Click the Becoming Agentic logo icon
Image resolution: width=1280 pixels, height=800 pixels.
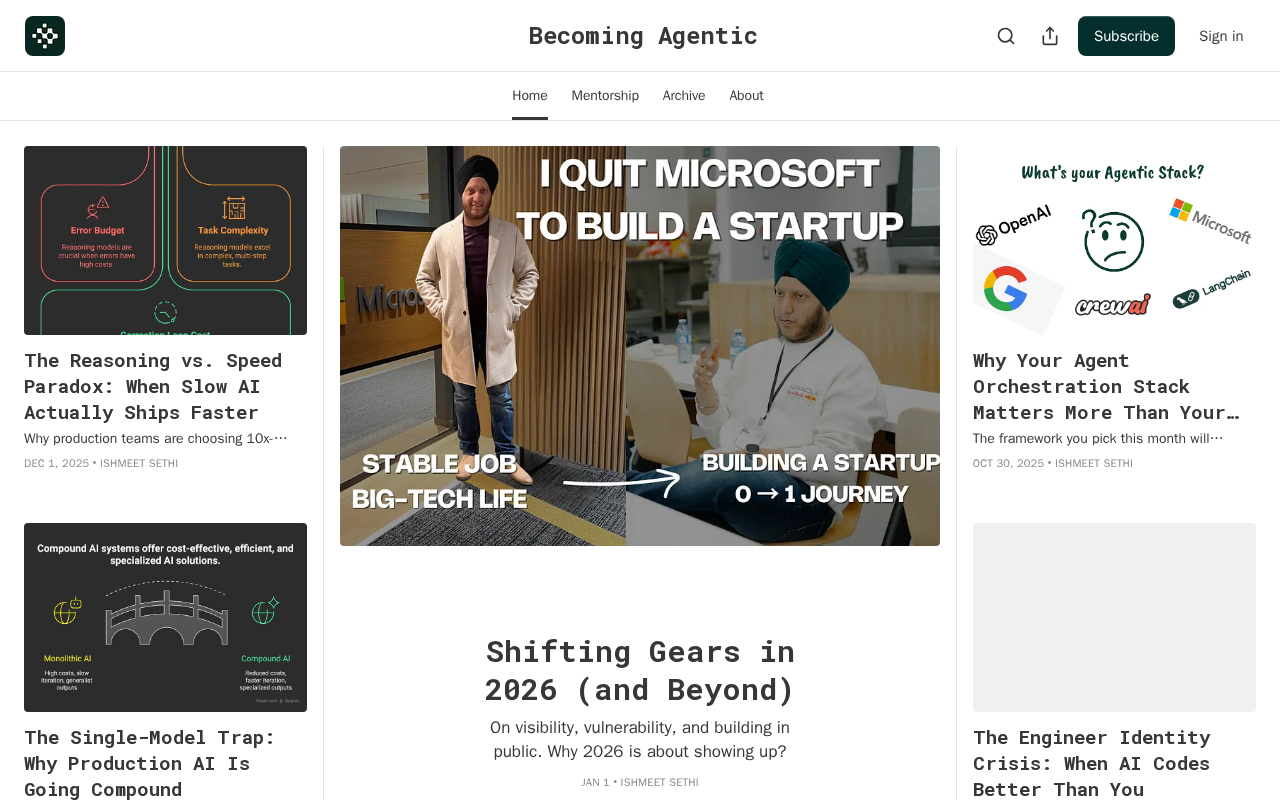click(45, 36)
